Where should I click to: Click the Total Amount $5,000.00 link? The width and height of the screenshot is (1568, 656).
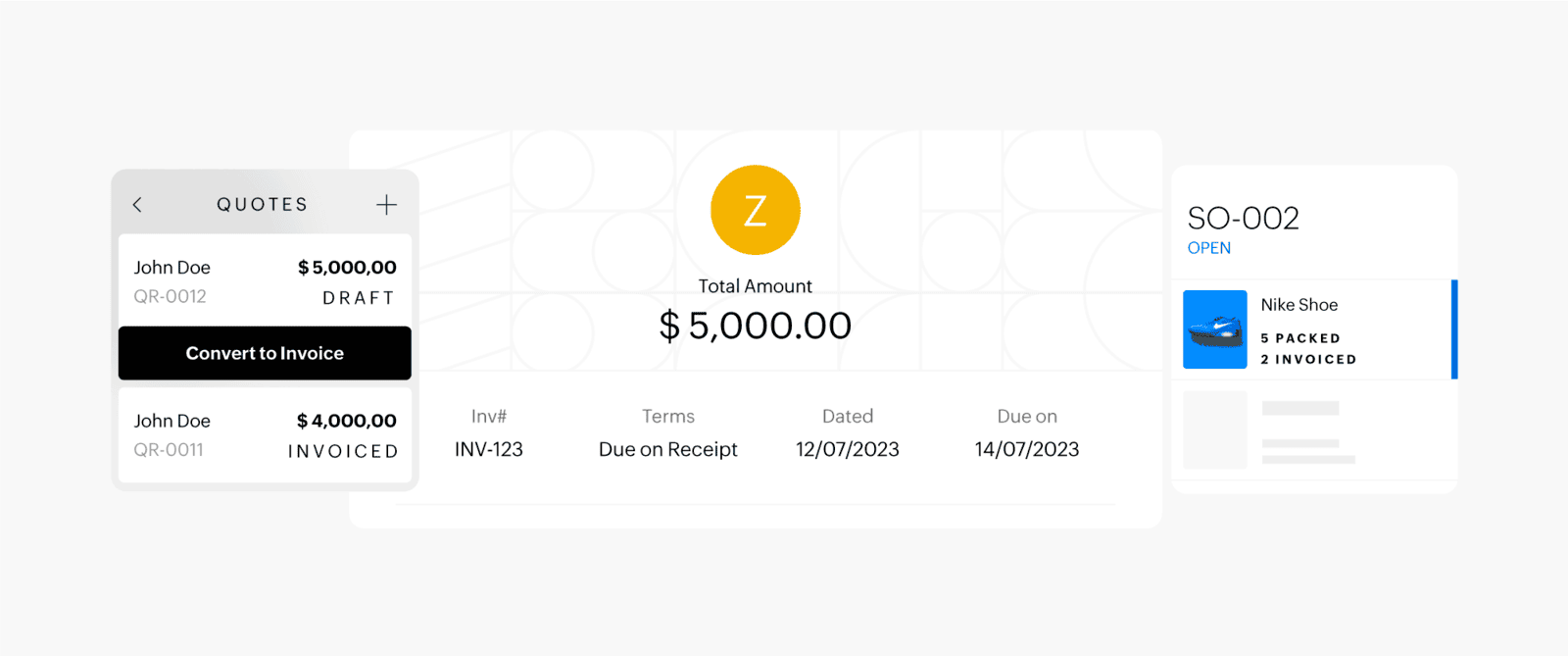click(755, 325)
